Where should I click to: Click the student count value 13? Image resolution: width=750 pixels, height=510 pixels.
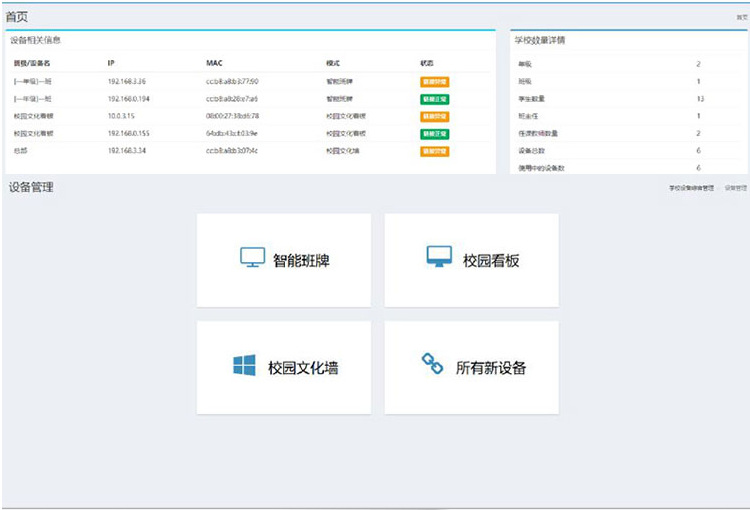pos(700,99)
